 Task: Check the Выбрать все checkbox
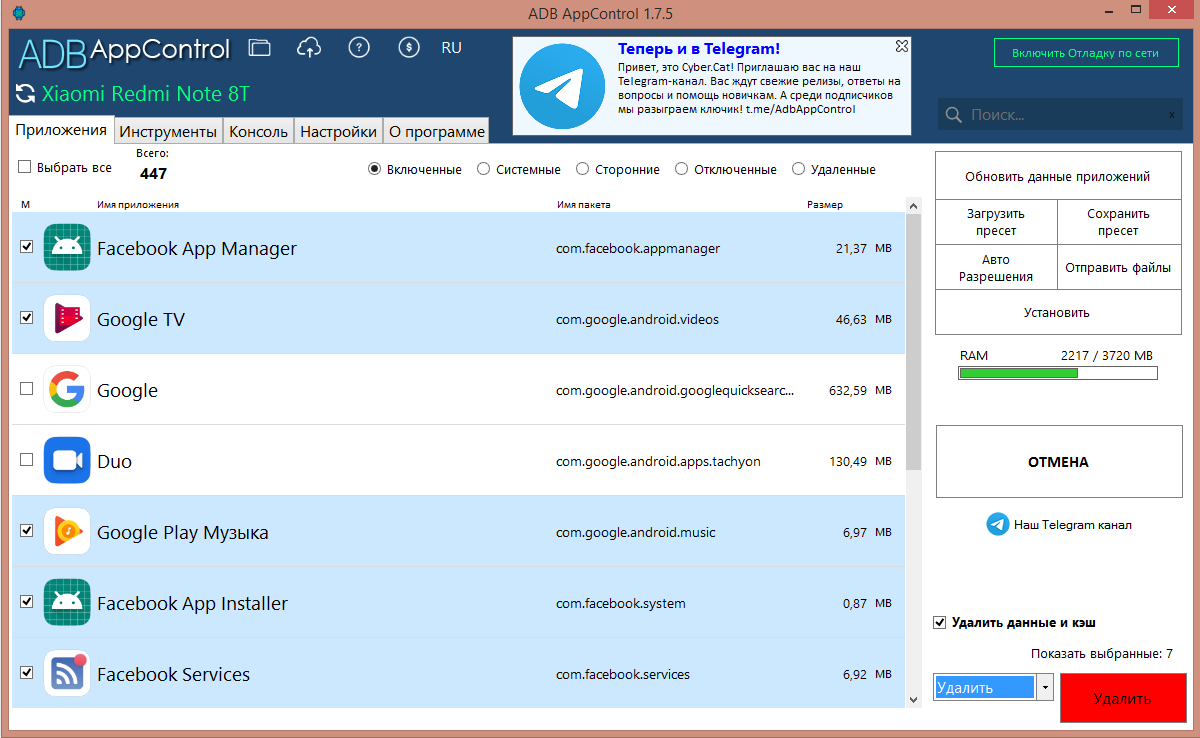click(x=25, y=167)
